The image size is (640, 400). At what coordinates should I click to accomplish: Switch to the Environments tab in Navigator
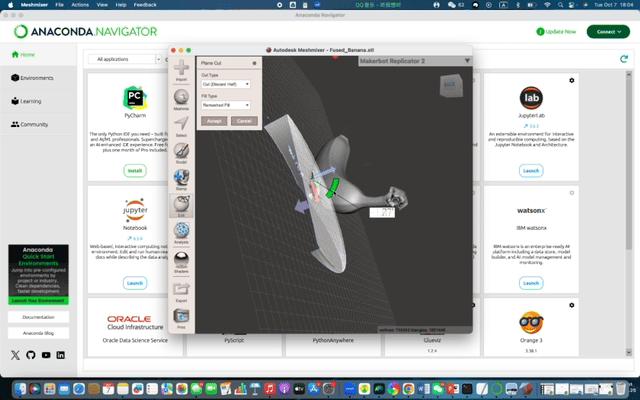(36, 78)
